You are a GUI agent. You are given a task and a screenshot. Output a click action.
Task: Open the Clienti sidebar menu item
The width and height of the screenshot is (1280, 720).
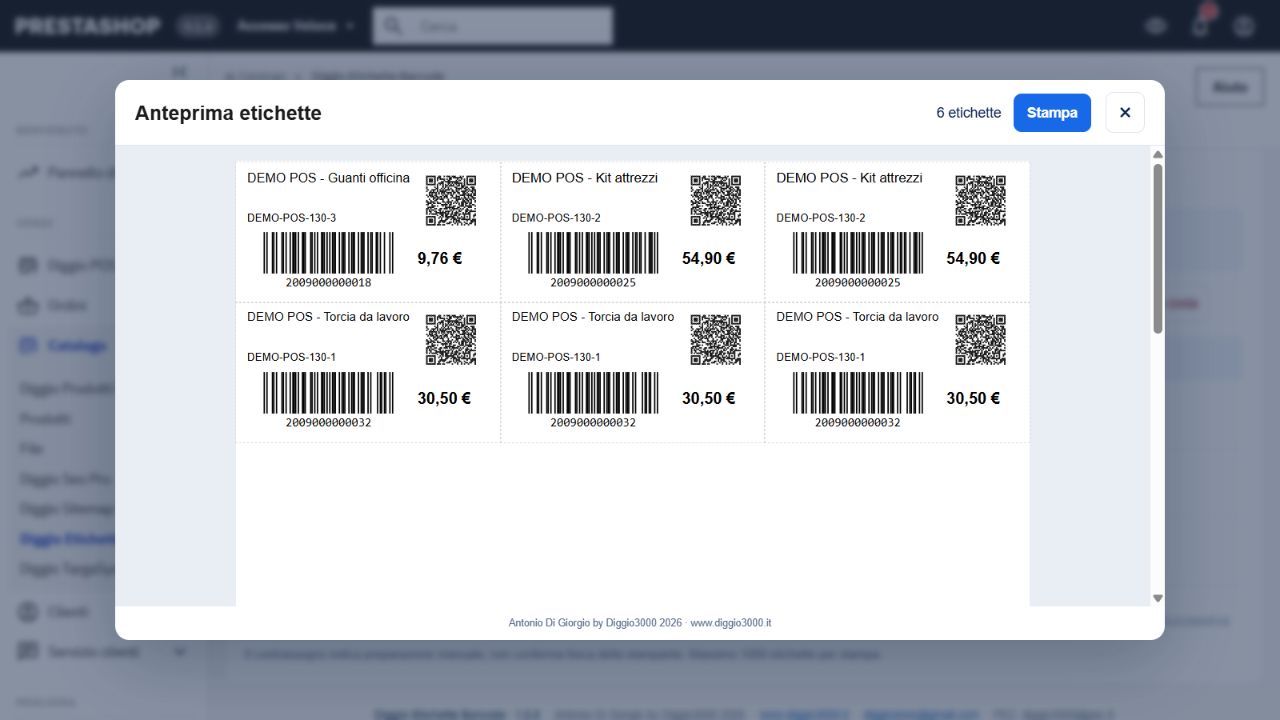click(67, 611)
